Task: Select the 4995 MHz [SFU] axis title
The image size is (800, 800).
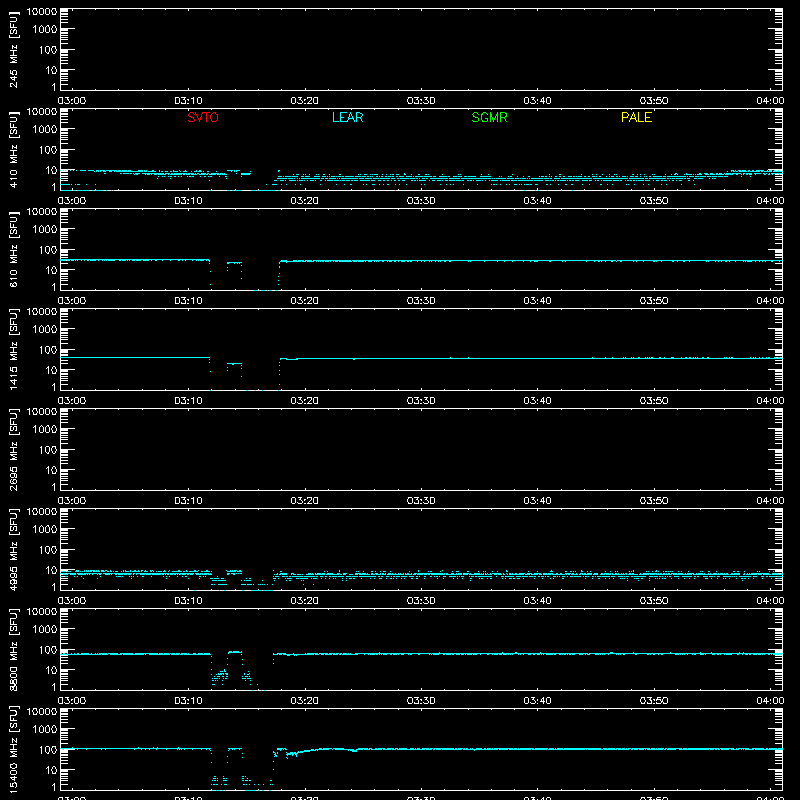Action: pos(13,549)
